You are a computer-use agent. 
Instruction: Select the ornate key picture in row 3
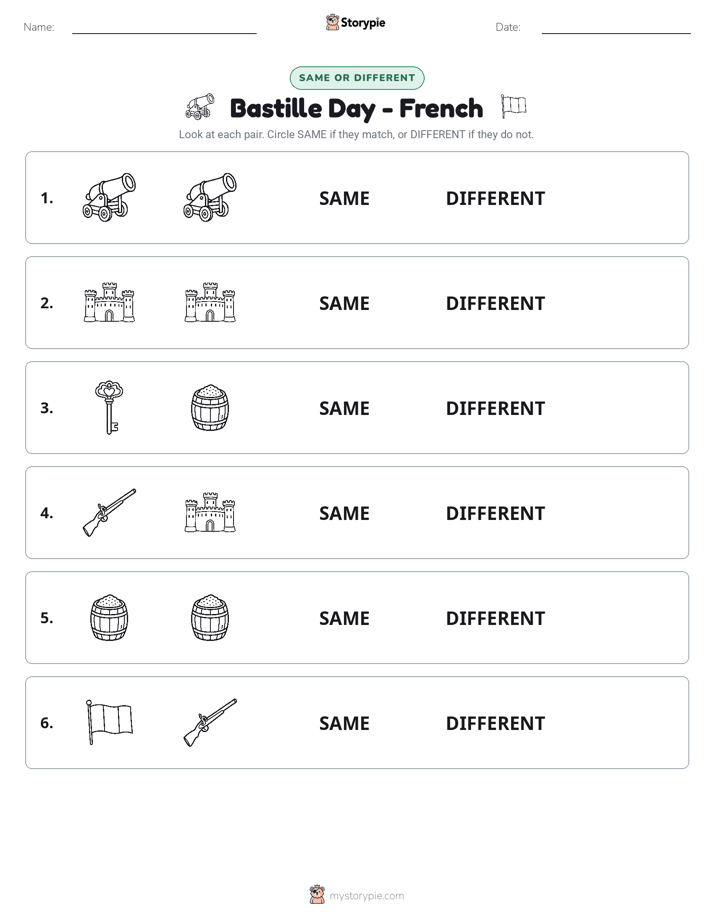pos(109,407)
